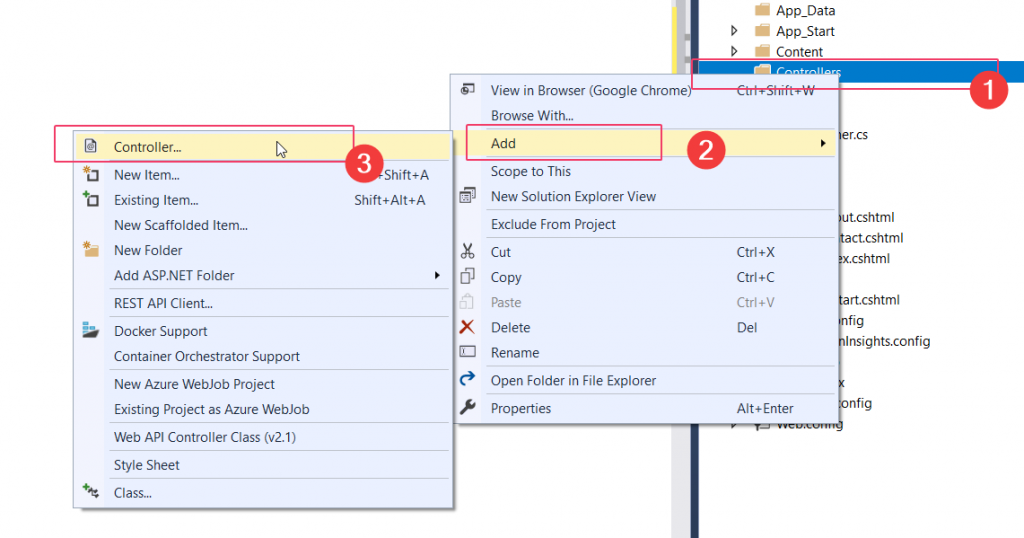1024x538 pixels.
Task: Choose Web API Controller Class (v2.1)
Action: [x=205, y=437]
